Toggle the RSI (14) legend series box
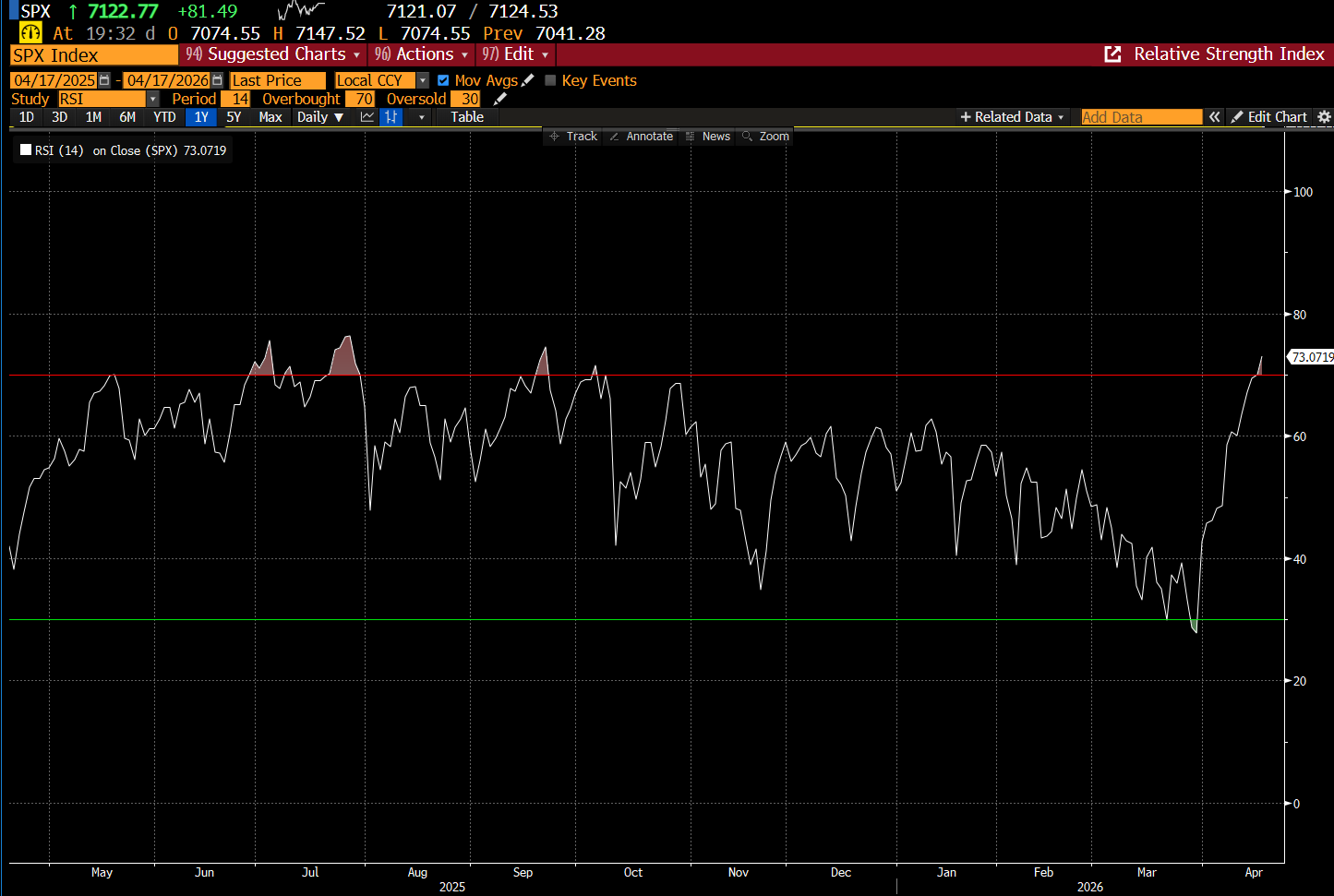 (x=26, y=149)
